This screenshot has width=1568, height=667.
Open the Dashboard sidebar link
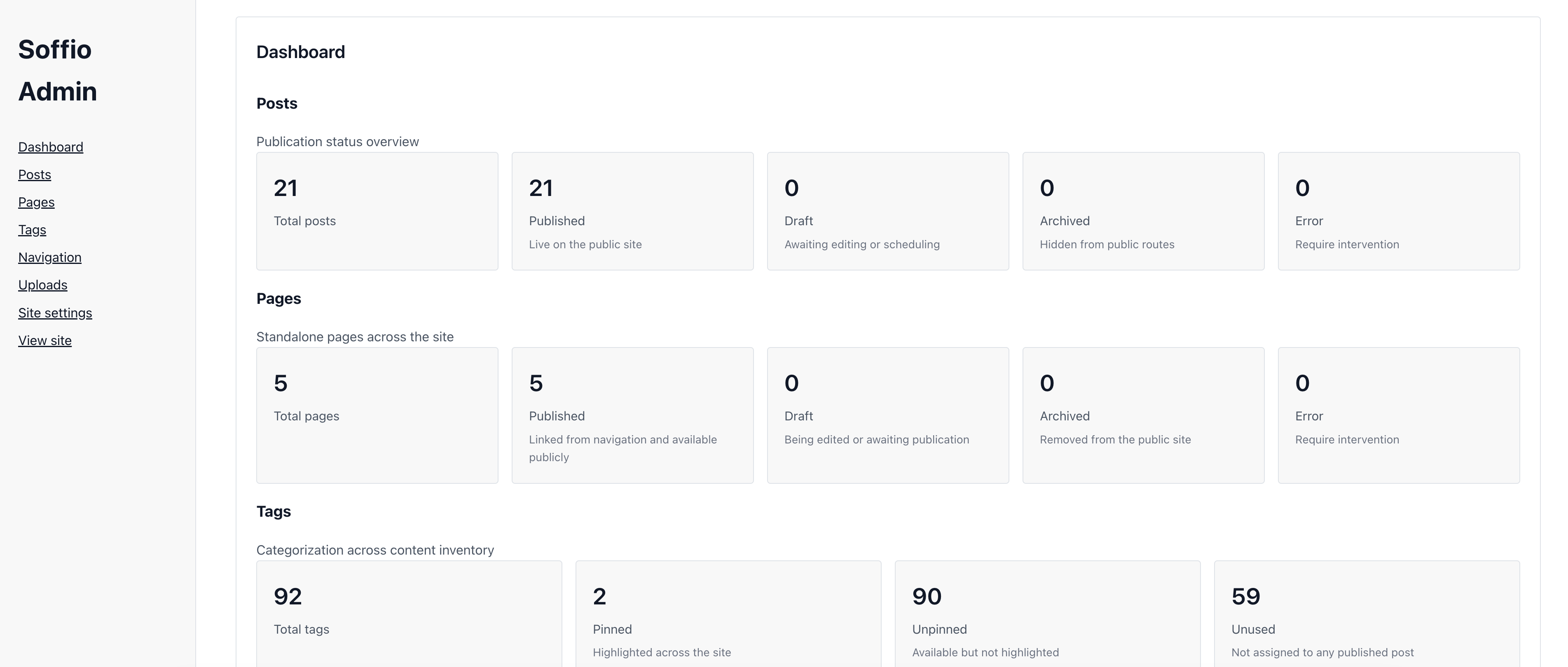coord(51,147)
